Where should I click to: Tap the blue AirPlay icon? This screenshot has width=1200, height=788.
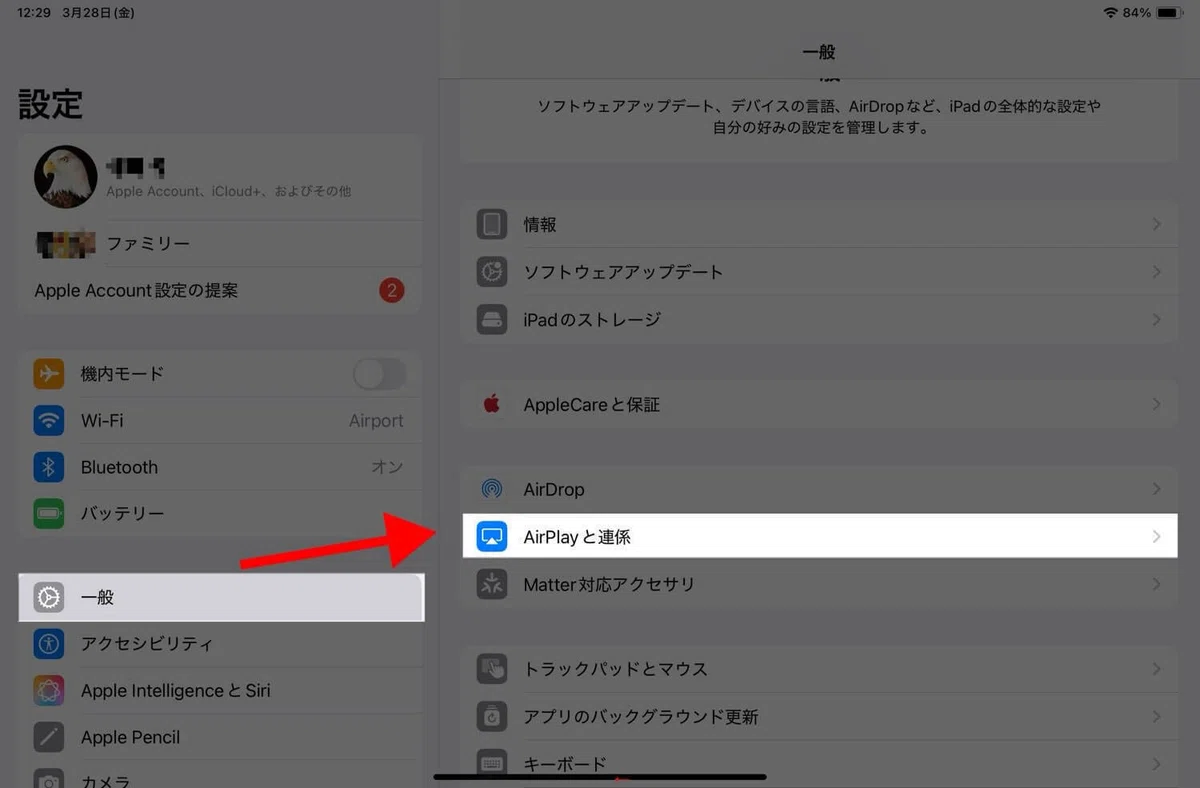[491, 537]
